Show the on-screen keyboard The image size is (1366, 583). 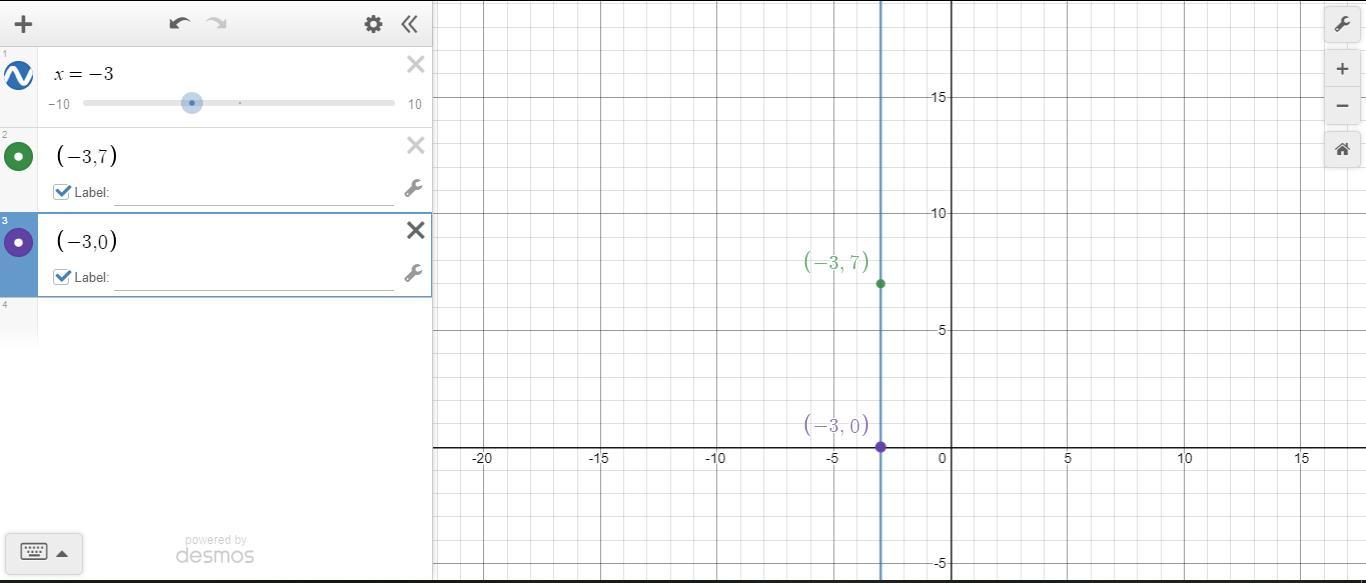(44, 552)
